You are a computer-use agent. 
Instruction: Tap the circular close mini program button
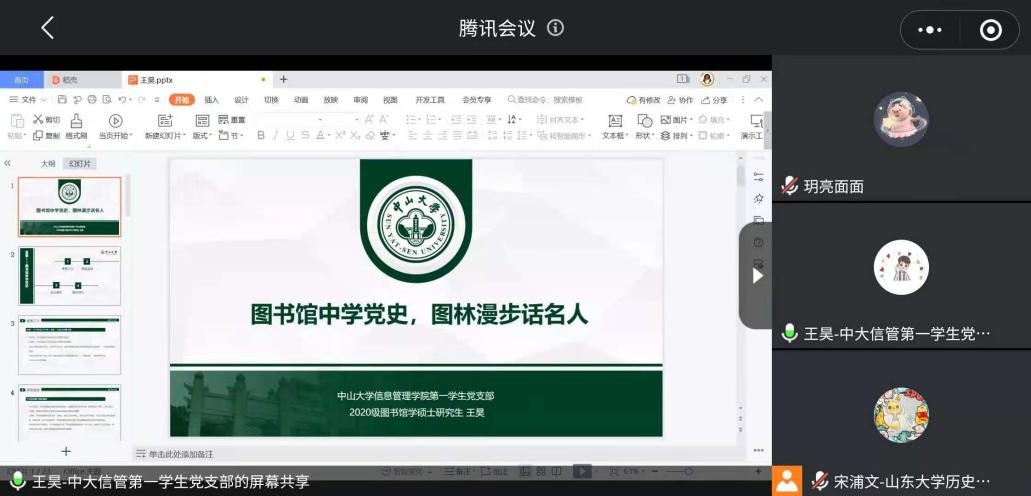point(990,30)
